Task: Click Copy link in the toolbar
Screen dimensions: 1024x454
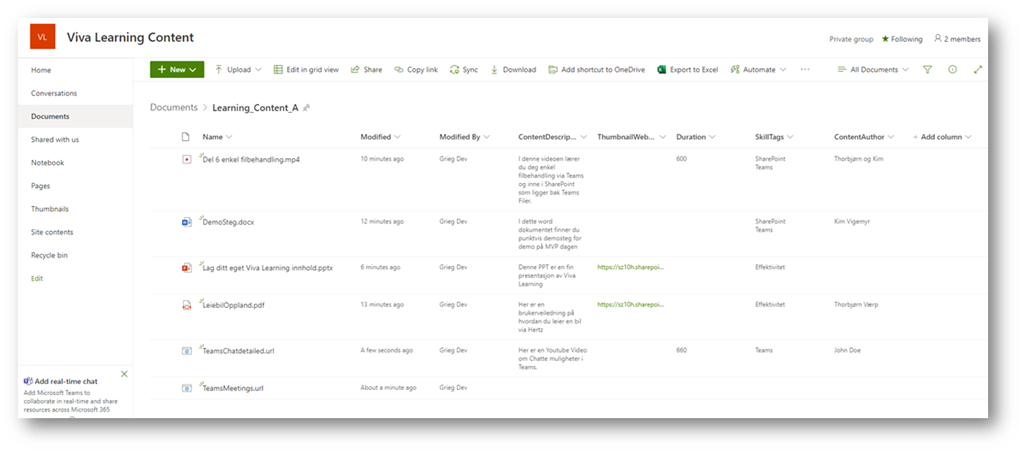Action: click(416, 69)
